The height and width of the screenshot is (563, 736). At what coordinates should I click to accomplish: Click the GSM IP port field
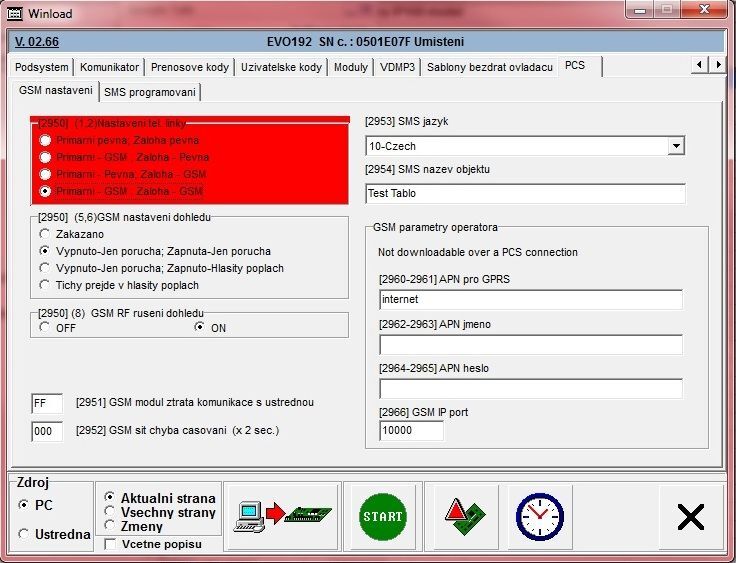[x=411, y=431]
